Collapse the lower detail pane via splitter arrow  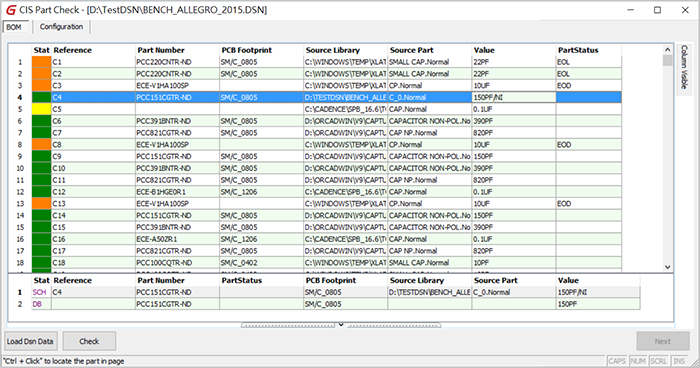(341, 325)
